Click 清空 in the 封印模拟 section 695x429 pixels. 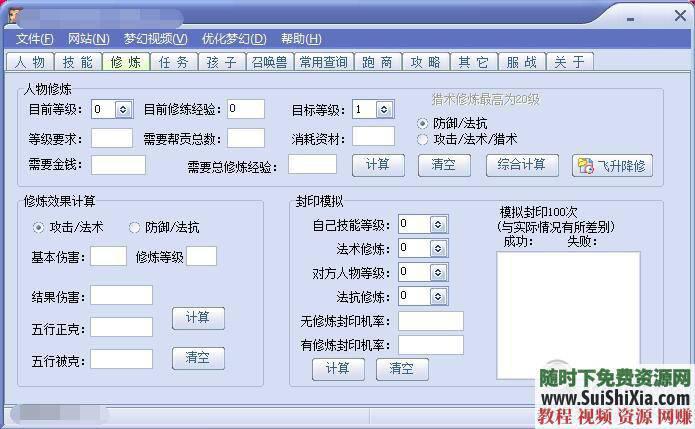tap(401, 369)
